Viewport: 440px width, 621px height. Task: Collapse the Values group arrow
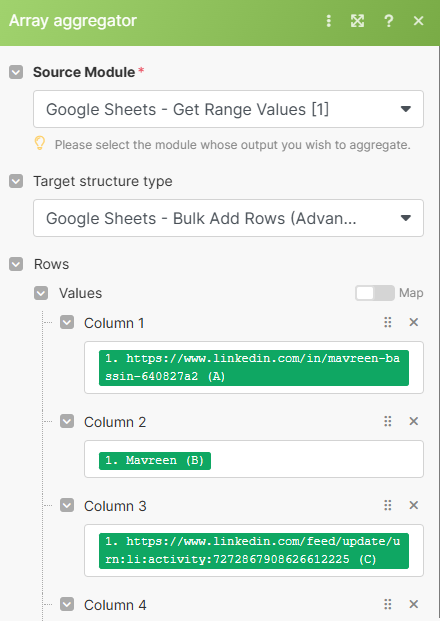coord(41,293)
